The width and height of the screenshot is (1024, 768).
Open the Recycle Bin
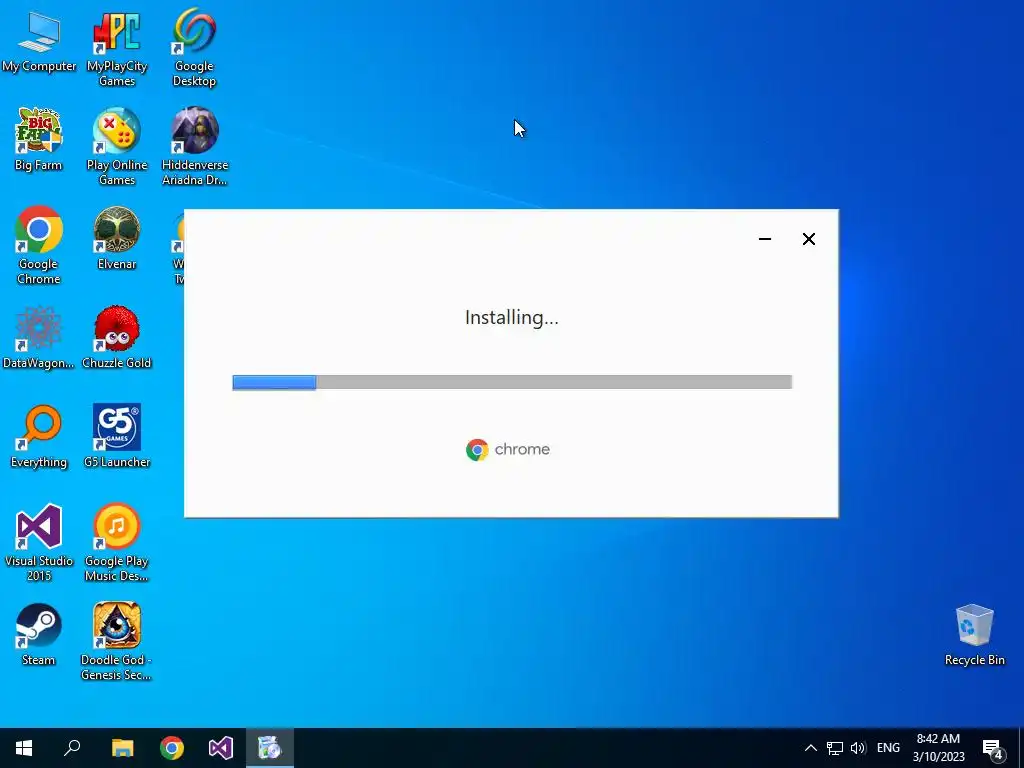click(974, 635)
